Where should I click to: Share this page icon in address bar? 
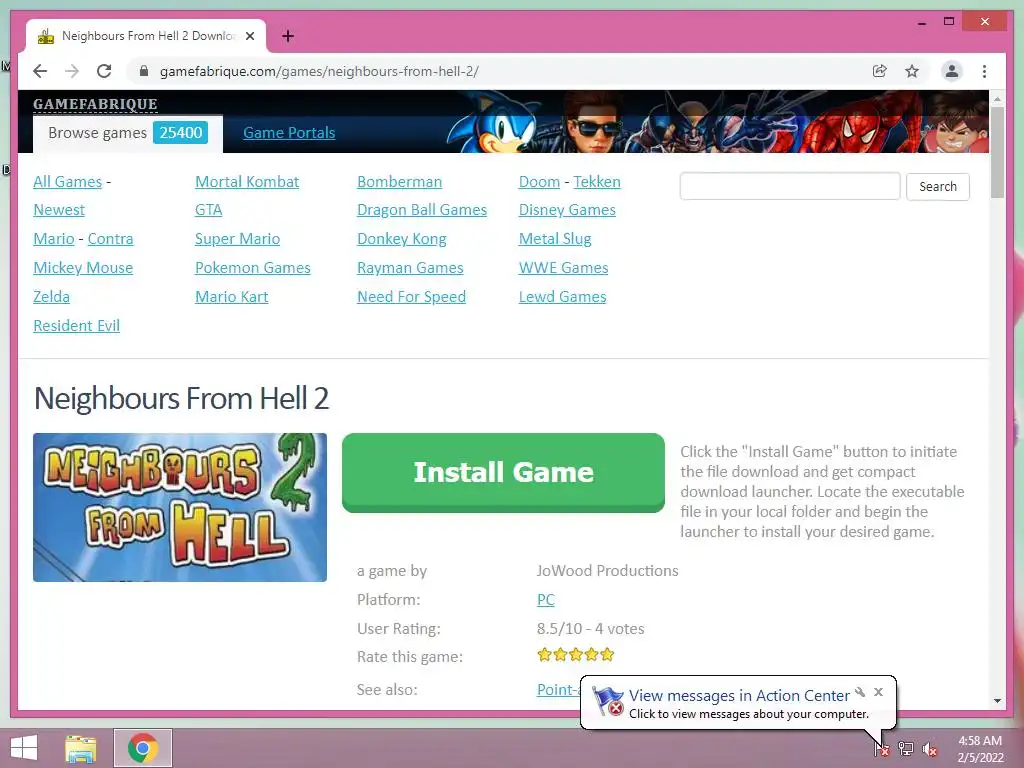880,71
